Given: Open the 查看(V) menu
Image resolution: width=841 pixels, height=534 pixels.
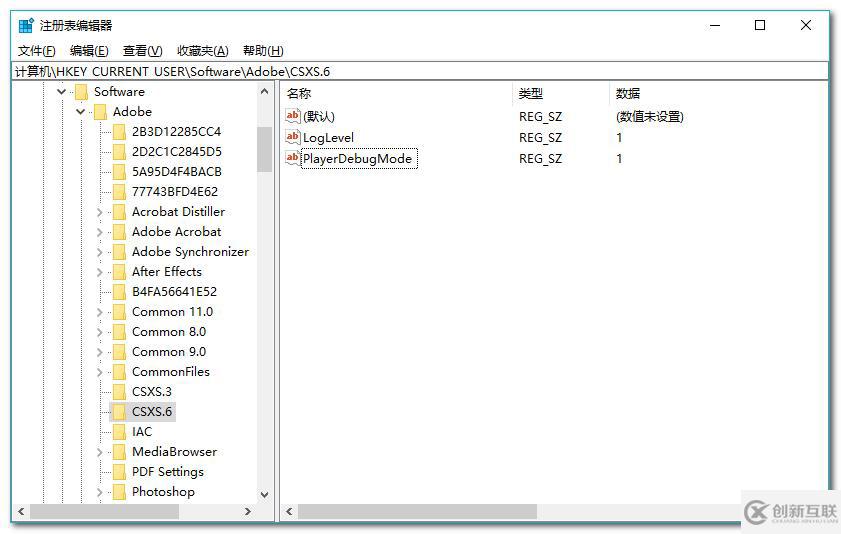Looking at the screenshot, I should [x=142, y=51].
